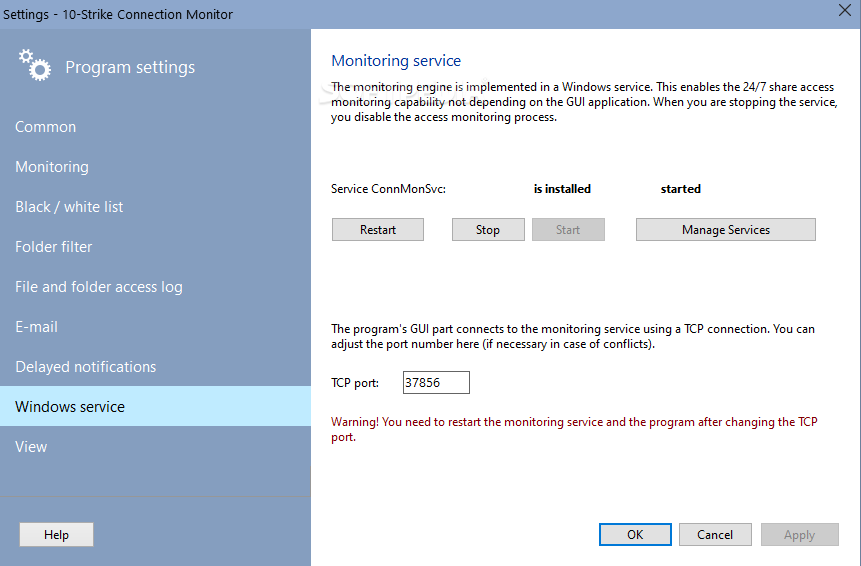Open the Monitoring settings section
The image size is (861, 566).
(155, 167)
